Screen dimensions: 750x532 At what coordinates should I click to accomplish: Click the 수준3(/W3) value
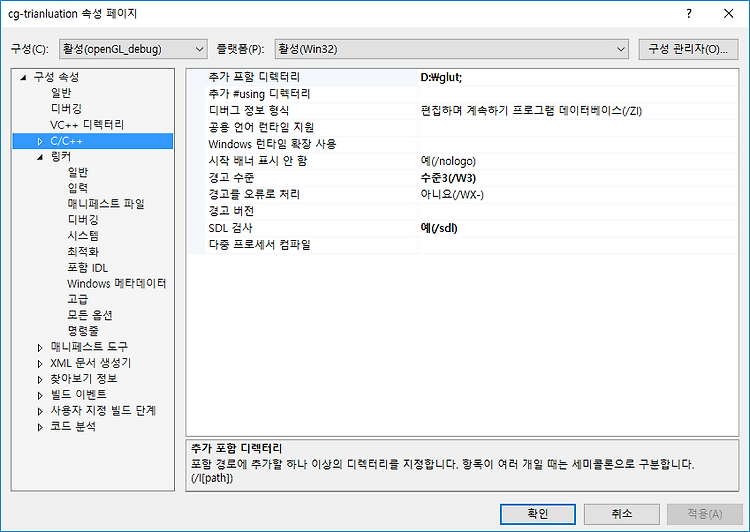point(448,178)
